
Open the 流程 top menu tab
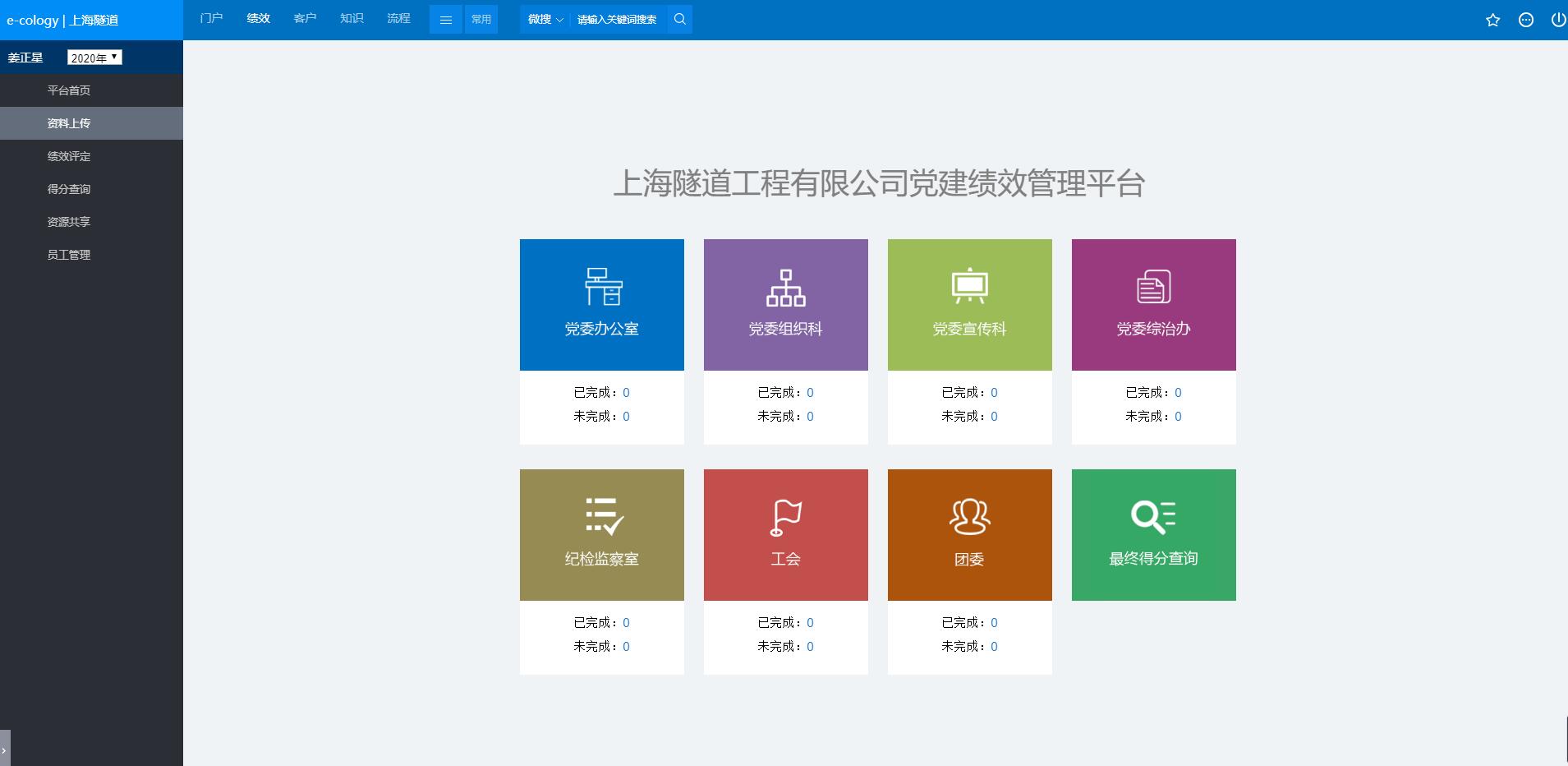point(398,18)
